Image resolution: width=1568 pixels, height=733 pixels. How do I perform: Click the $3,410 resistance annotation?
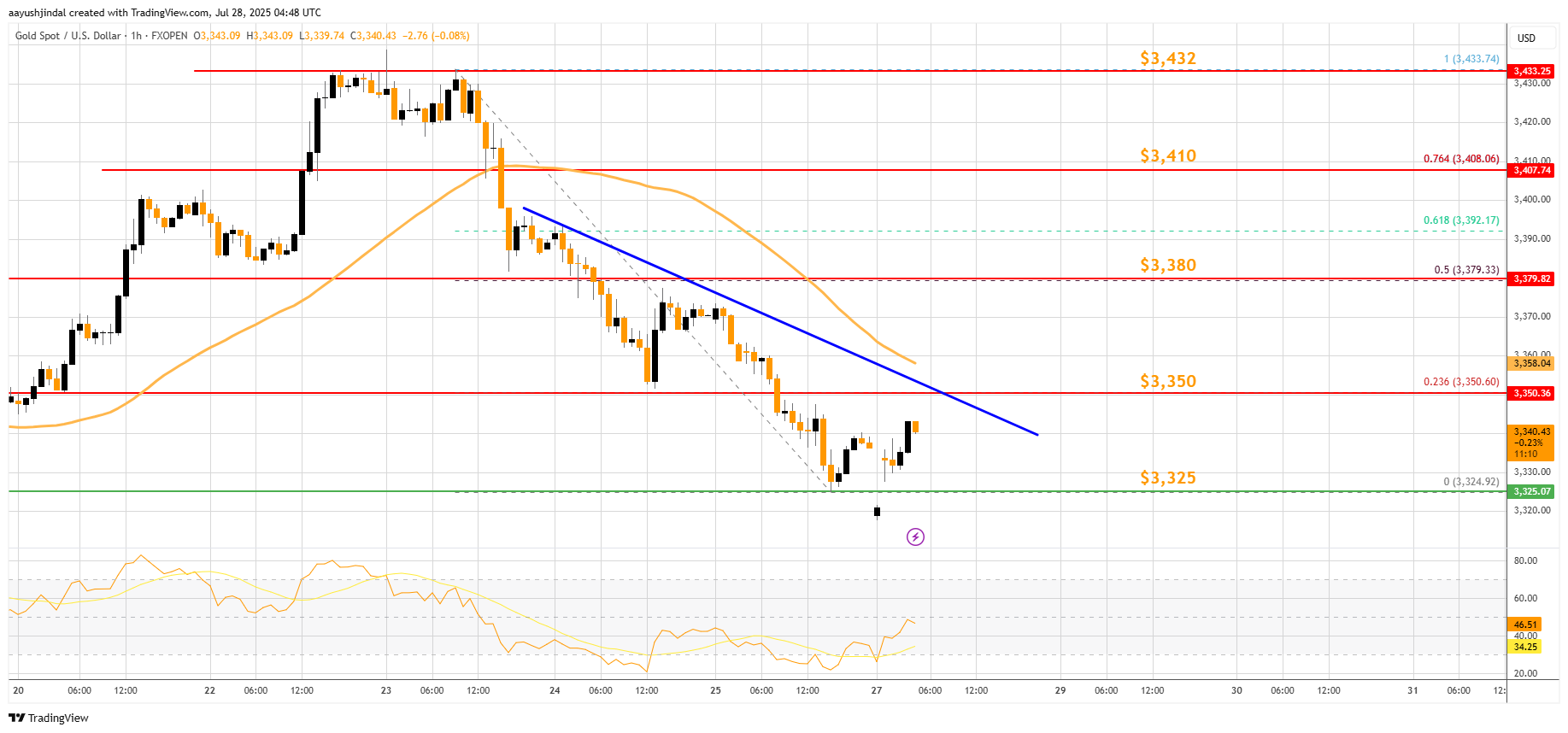coord(1168,155)
